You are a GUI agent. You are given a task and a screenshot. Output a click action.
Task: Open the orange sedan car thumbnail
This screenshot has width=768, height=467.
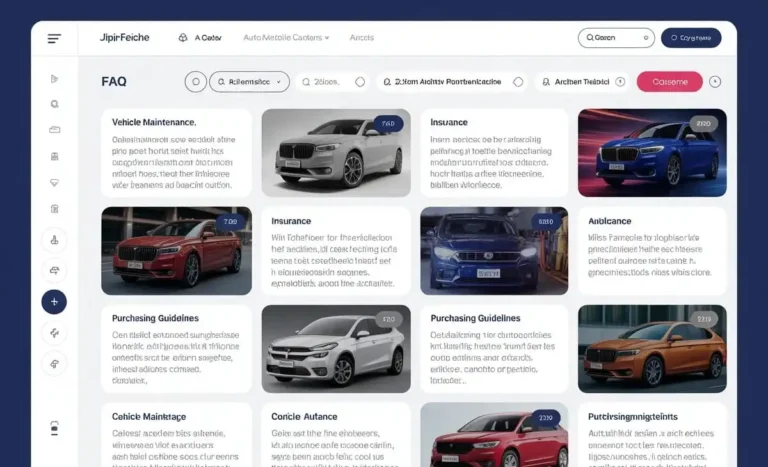652,349
